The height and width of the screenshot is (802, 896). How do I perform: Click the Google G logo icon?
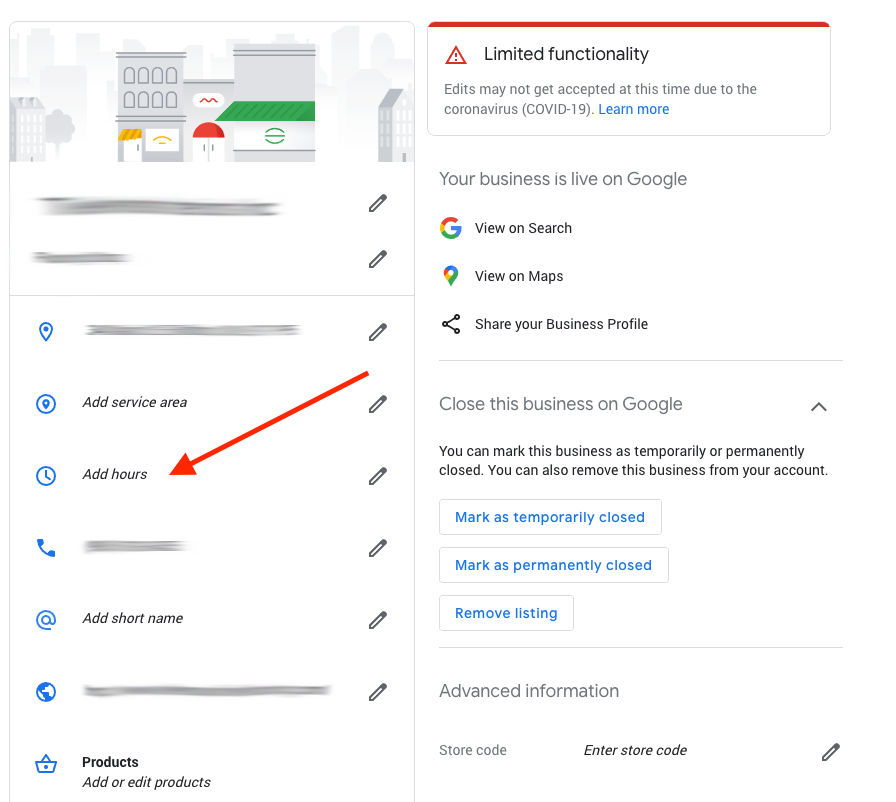451,228
